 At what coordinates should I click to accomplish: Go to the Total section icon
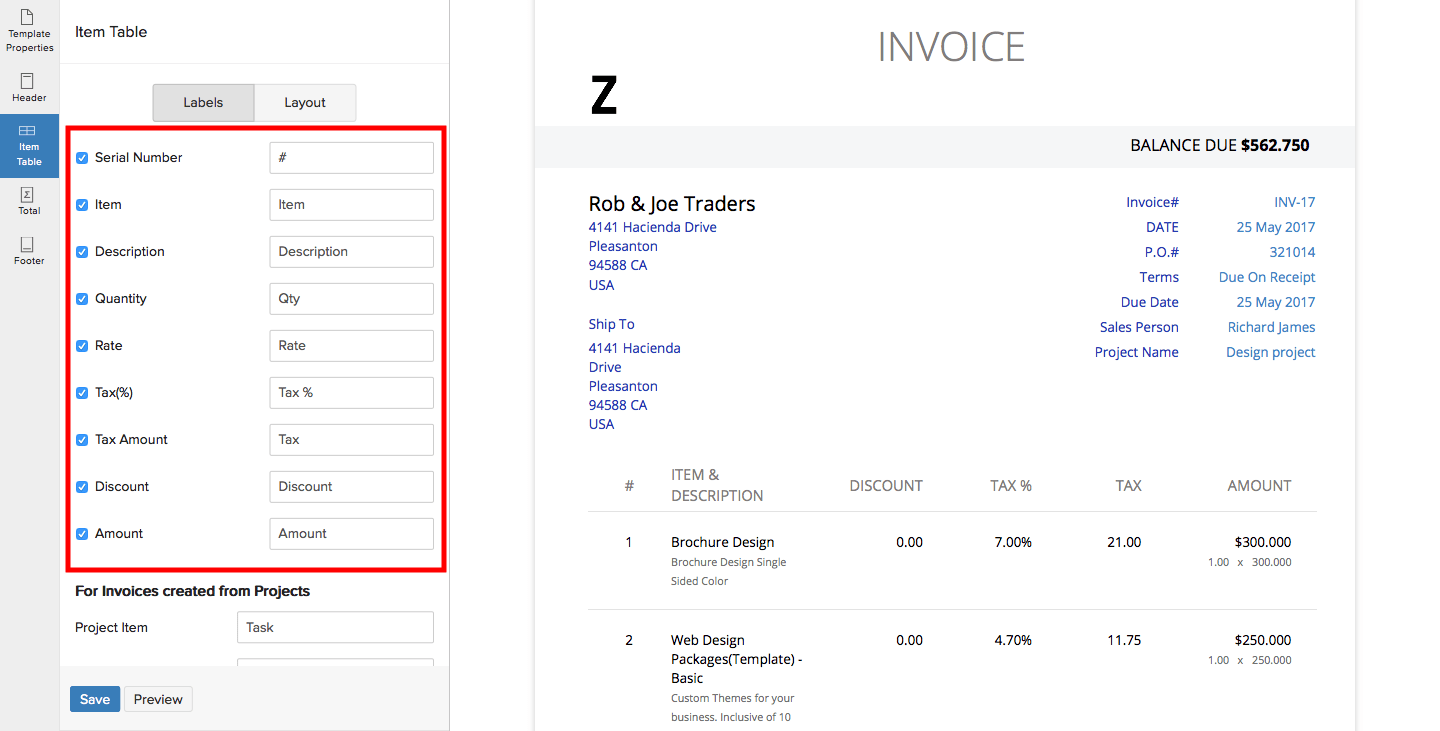coord(29,201)
